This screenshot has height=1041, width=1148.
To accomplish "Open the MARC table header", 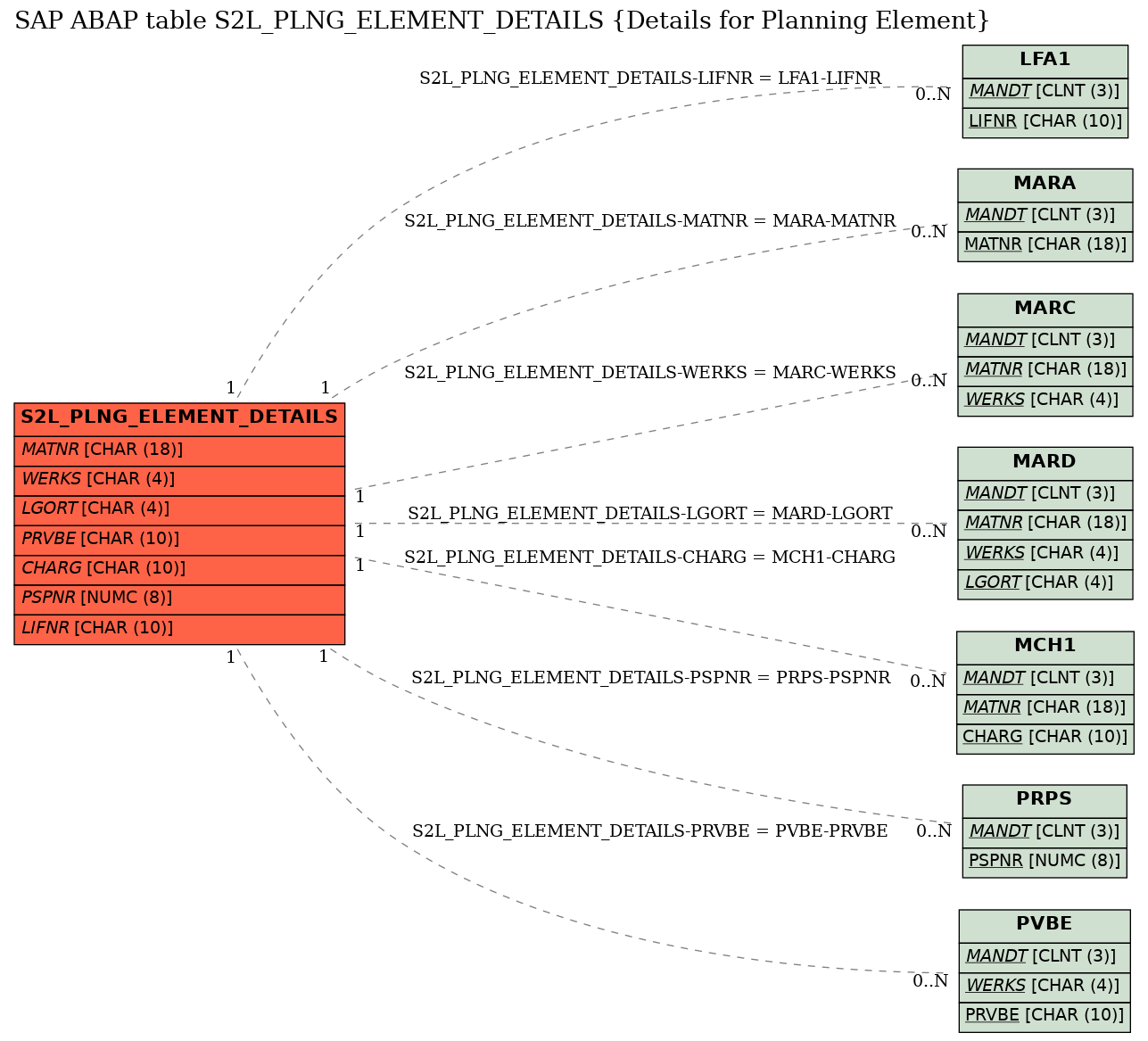I will (x=1045, y=310).
